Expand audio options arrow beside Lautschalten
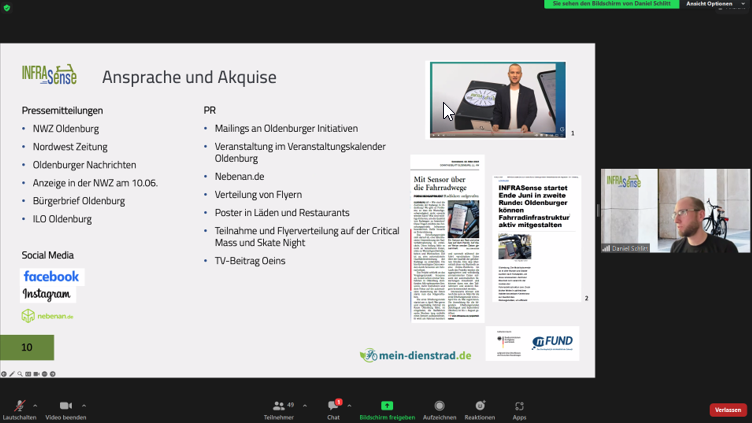Viewport: 752px width, 423px height. click(35, 405)
